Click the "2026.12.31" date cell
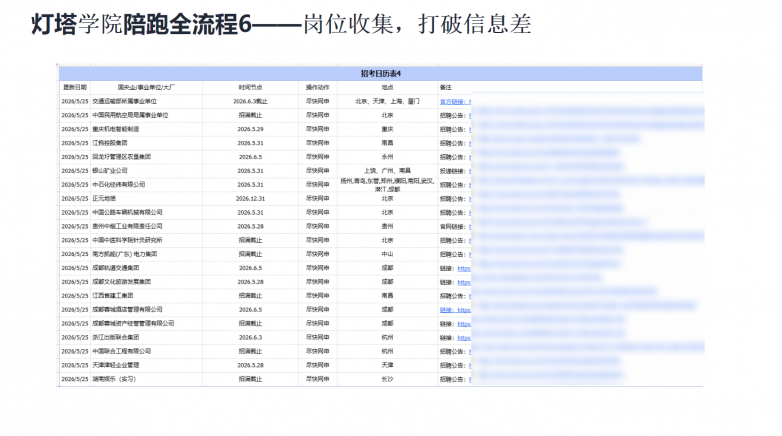The width and height of the screenshot is (782, 436). (x=250, y=199)
